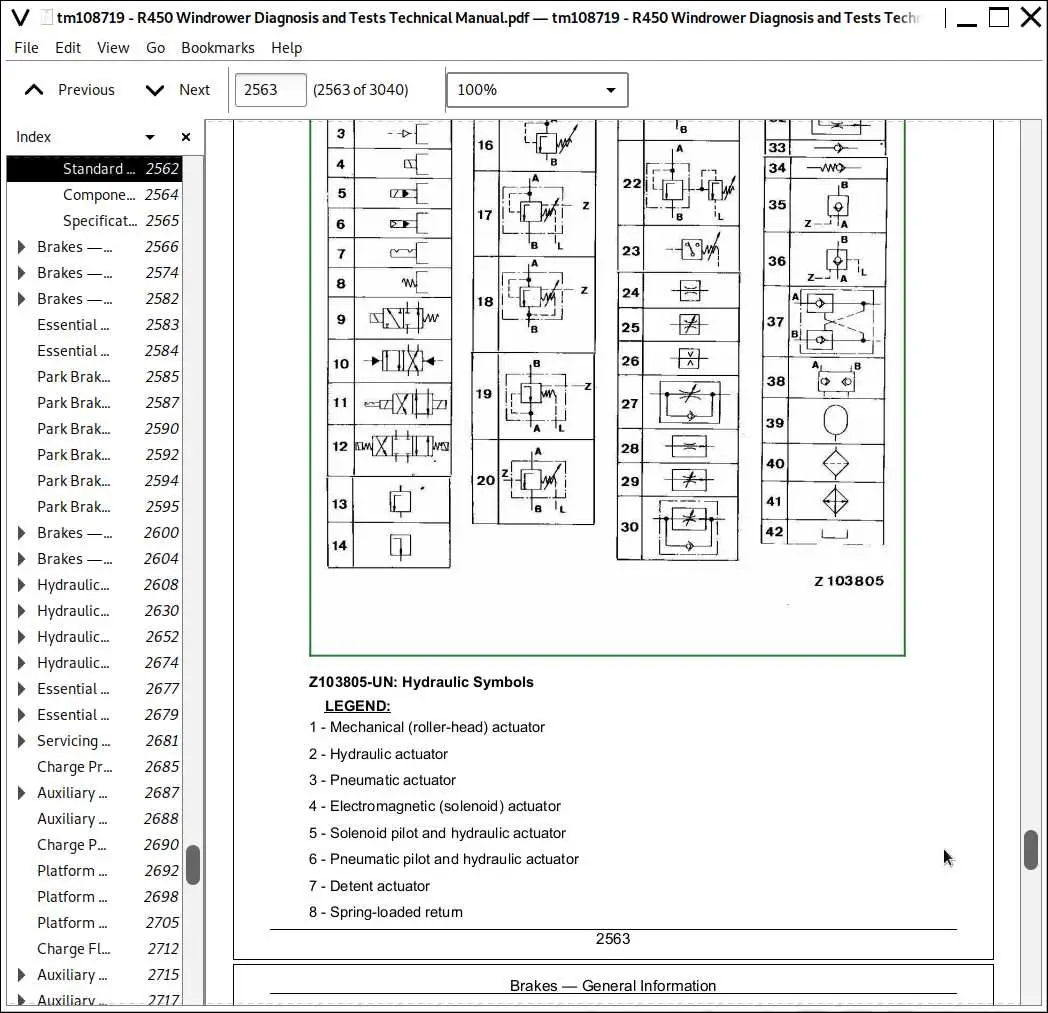Open the Park Brak... entry at page 2592

[x=94, y=455]
